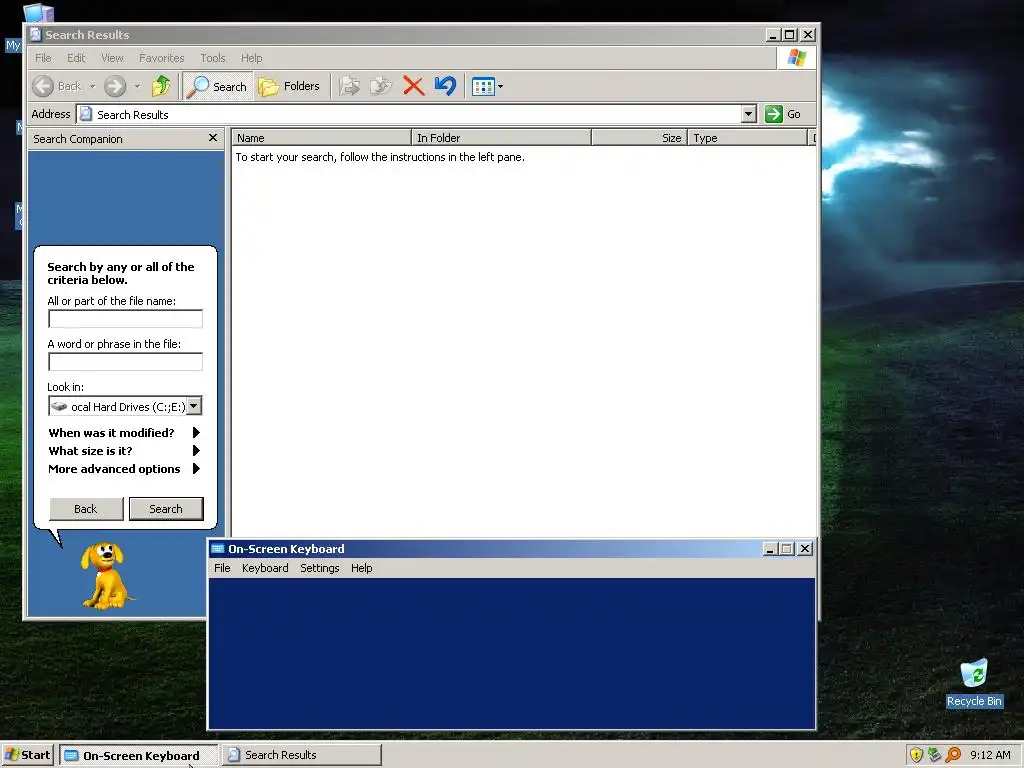
Task: Click the Windows flag logo icon
Action: [796, 58]
